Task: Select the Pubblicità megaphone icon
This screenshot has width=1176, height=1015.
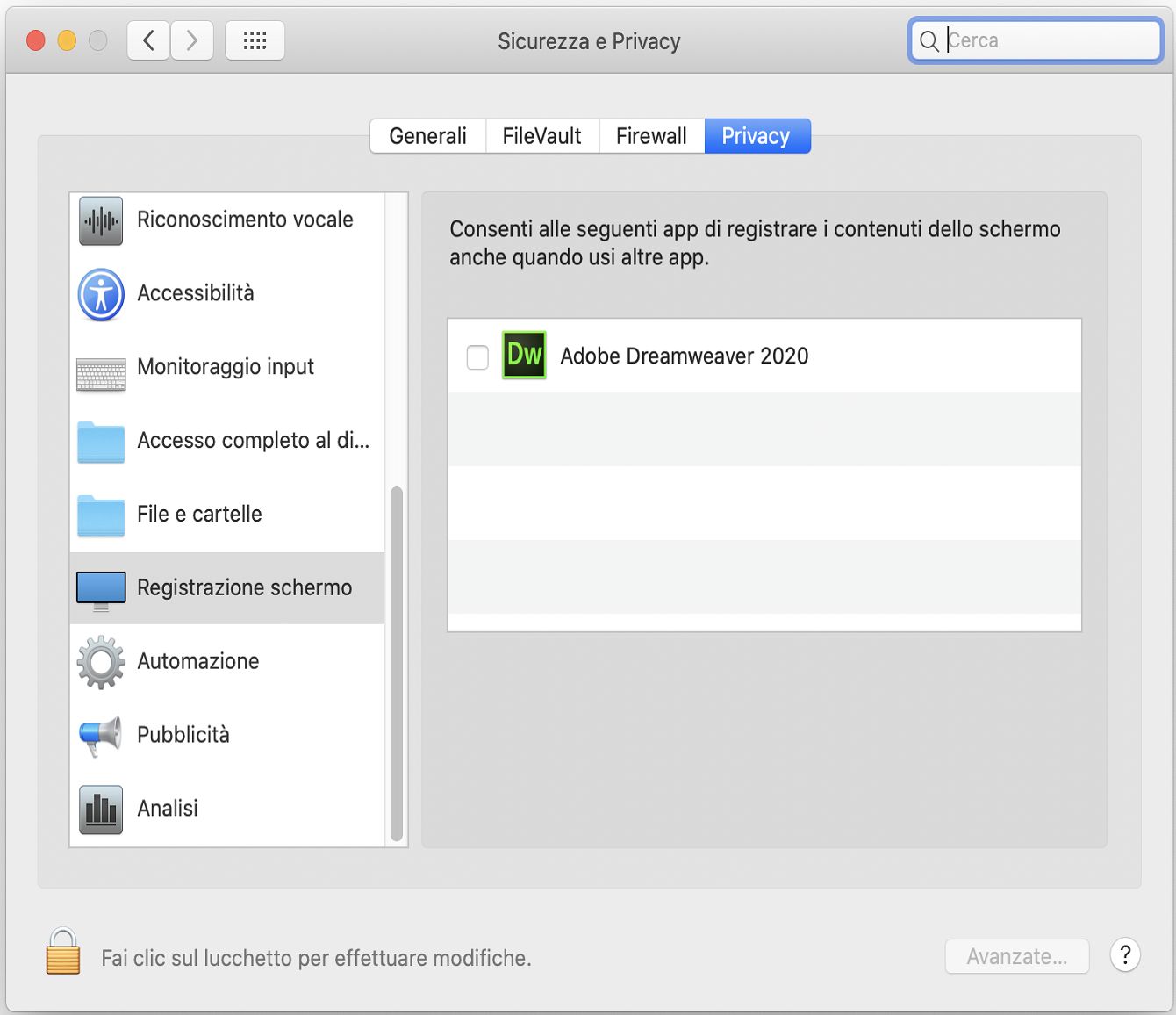Action: pyautogui.click(x=100, y=736)
